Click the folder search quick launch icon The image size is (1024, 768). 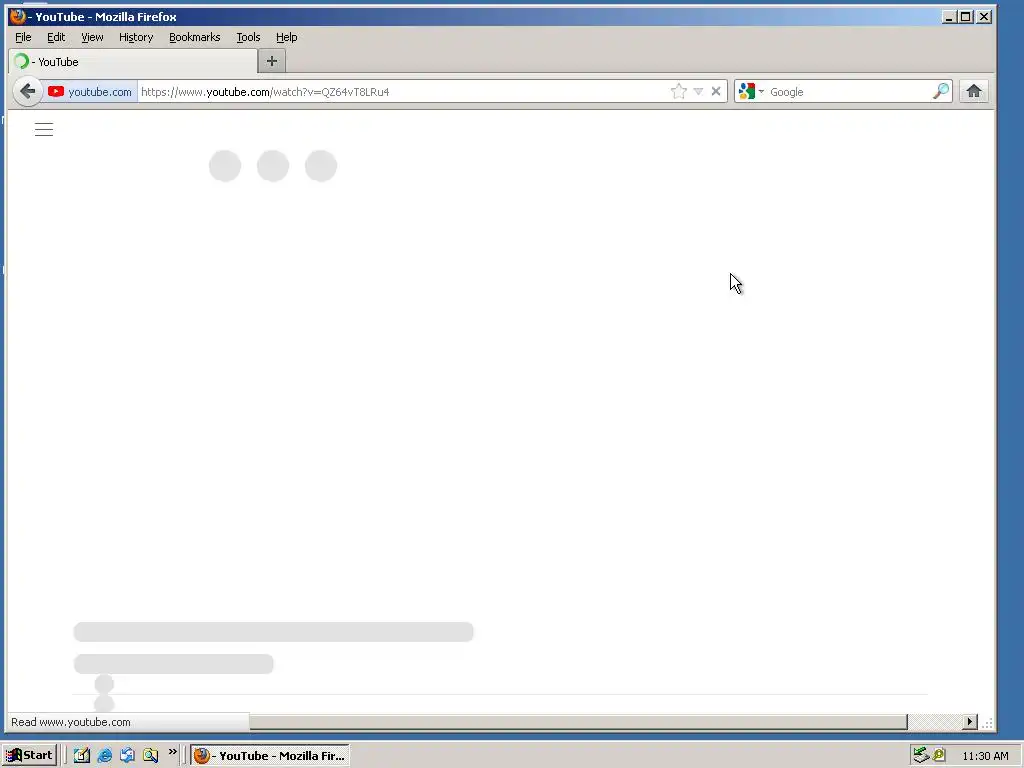pyautogui.click(x=151, y=756)
